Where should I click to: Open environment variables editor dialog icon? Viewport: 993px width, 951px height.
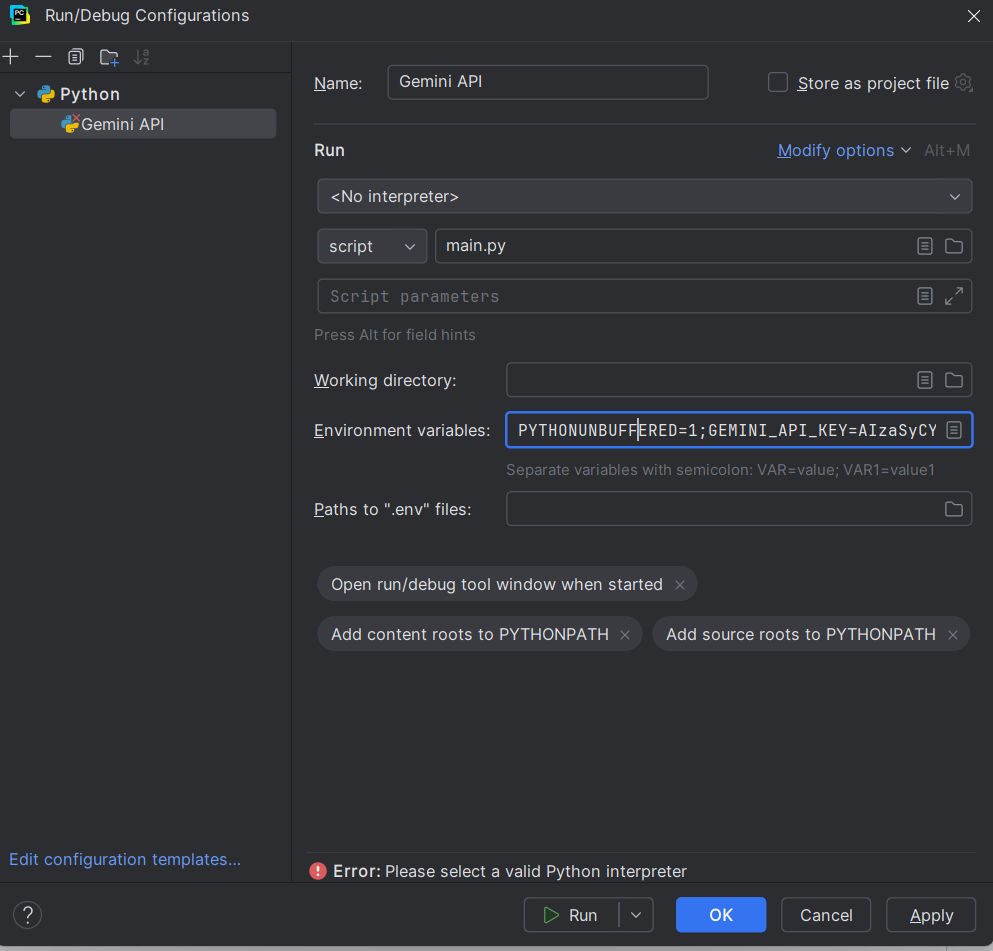pyautogui.click(x=954, y=431)
